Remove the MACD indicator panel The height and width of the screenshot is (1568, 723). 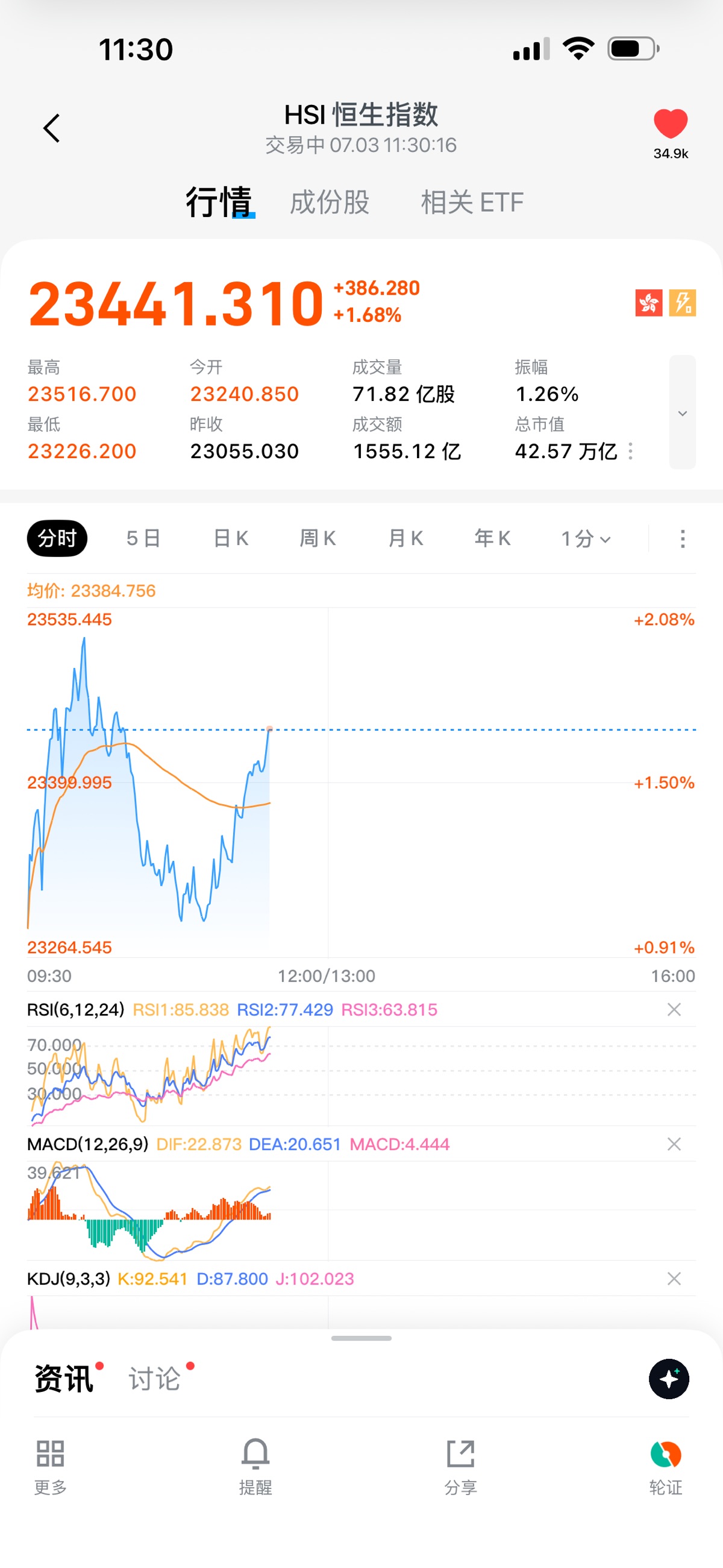pyautogui.click(x=674, y=1144)
